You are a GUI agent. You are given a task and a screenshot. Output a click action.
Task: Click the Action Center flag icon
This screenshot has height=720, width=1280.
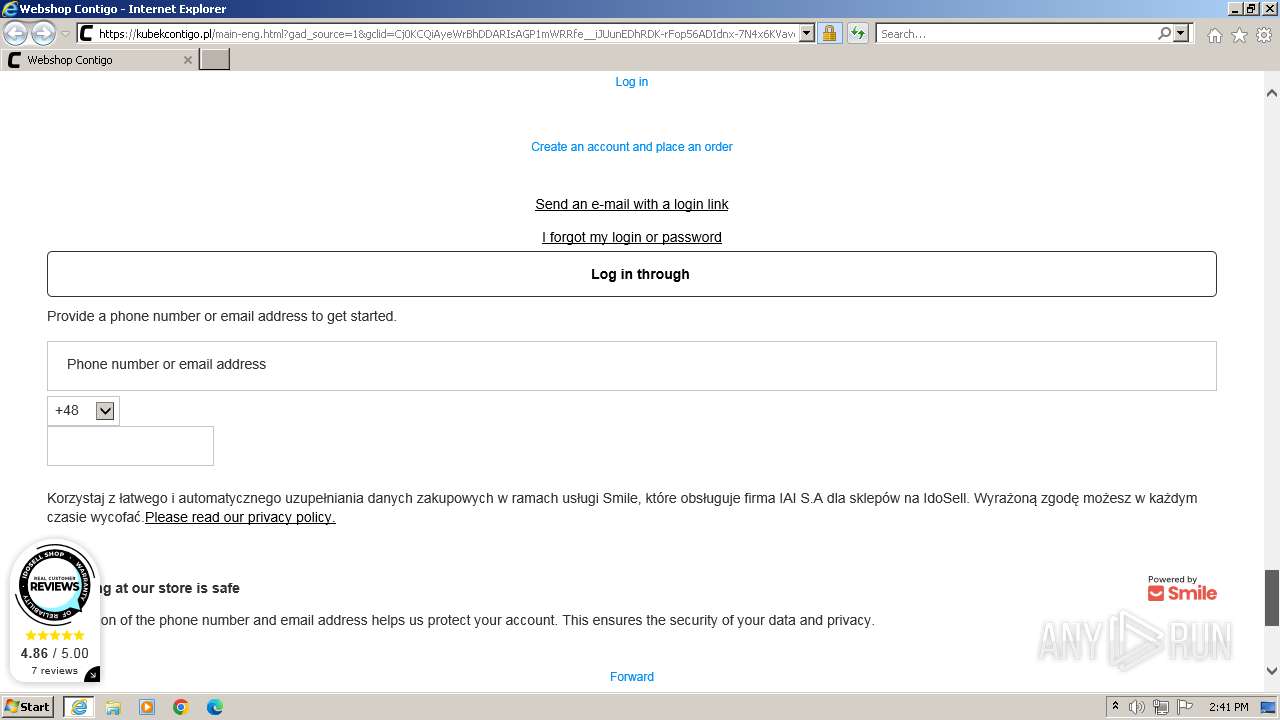[x=1185, y=707]
